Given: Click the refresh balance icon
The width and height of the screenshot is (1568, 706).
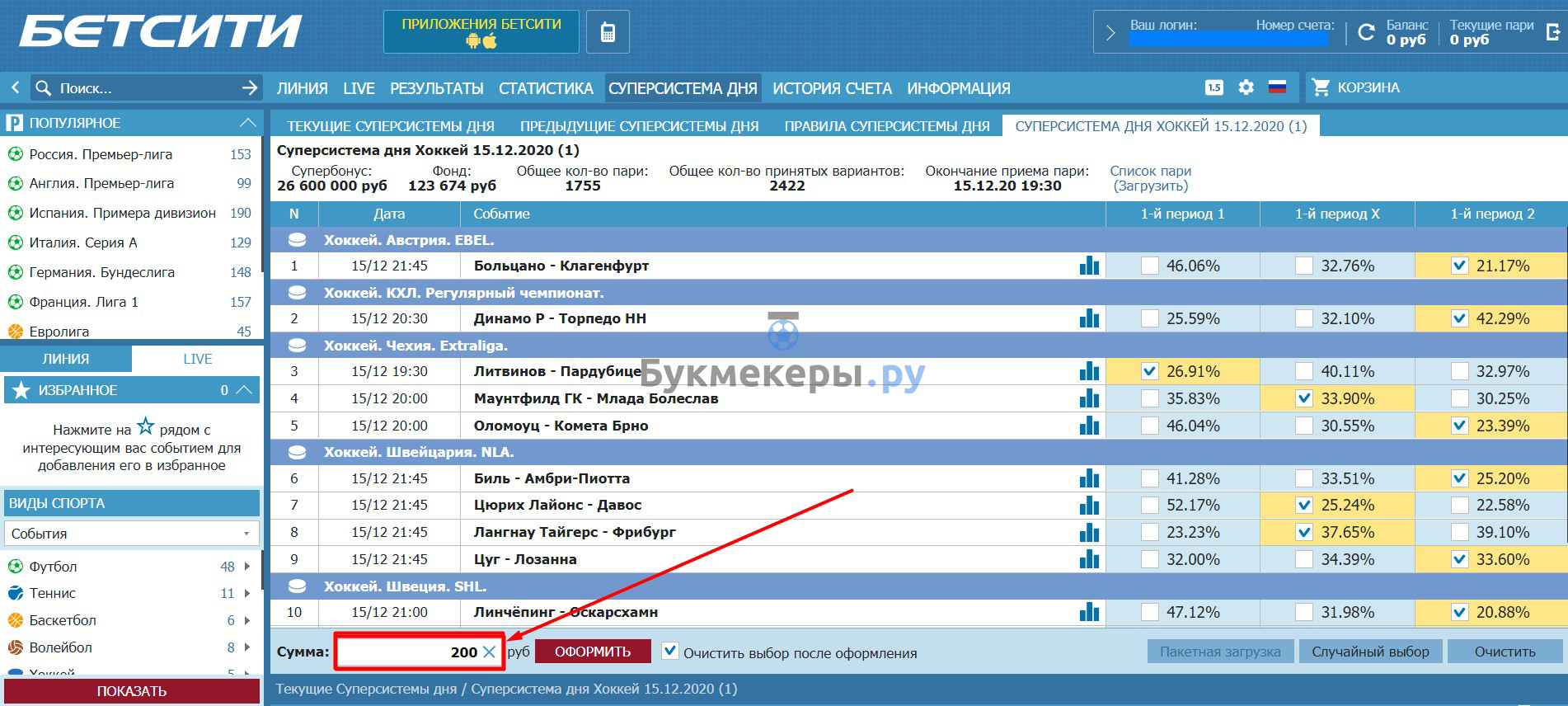Looking at the screenshot, I should 1366,32.
